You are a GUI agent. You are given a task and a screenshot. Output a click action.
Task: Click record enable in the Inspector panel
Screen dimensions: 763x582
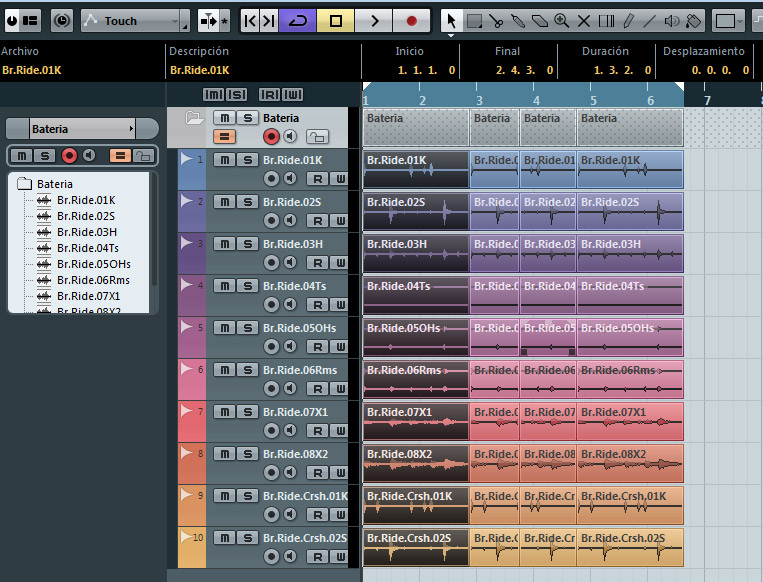pyautogui.click(x=70, y=156)
